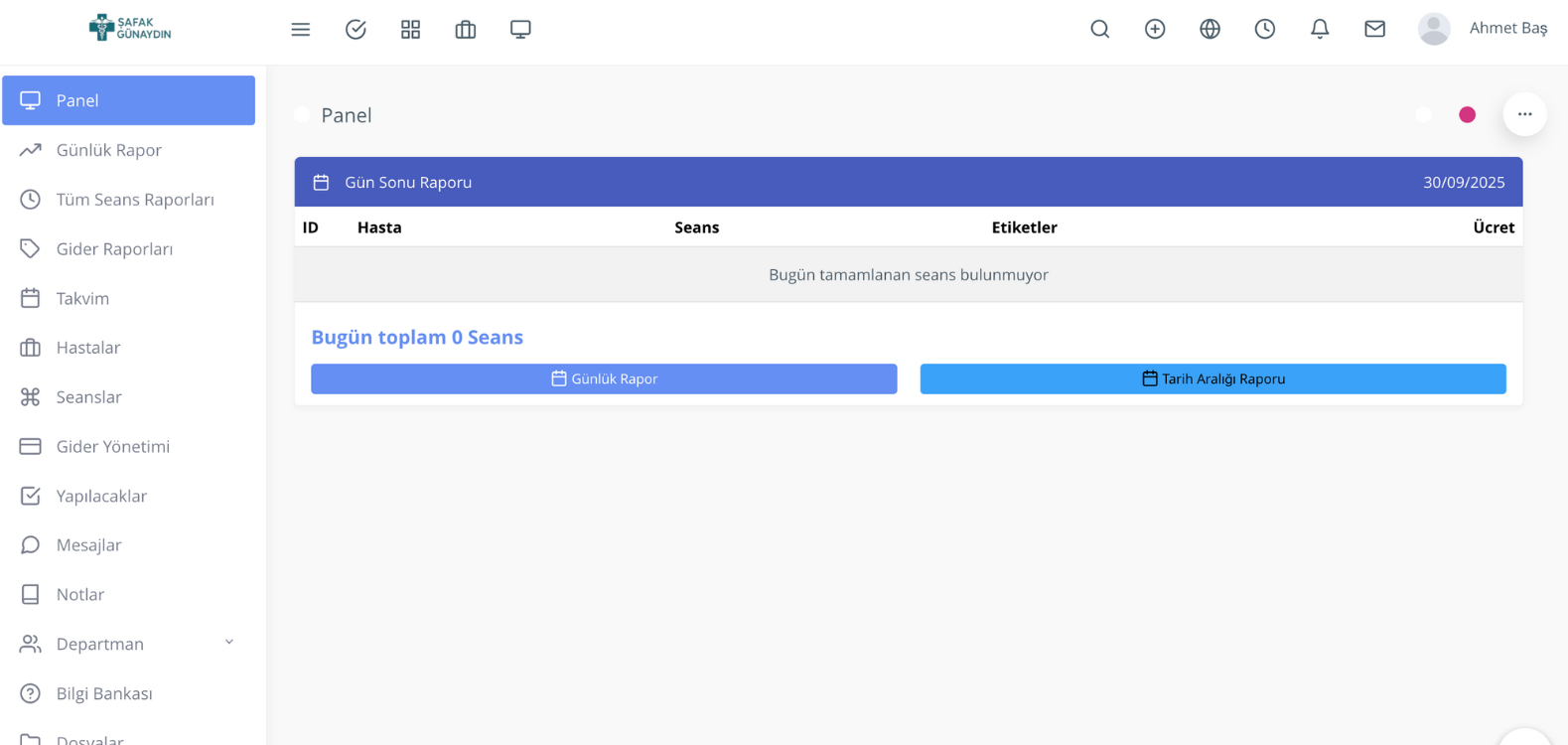This screenshot has height=745, width=1568.
Task: Click the clock history icon in header
Action: pos(1264,30)
